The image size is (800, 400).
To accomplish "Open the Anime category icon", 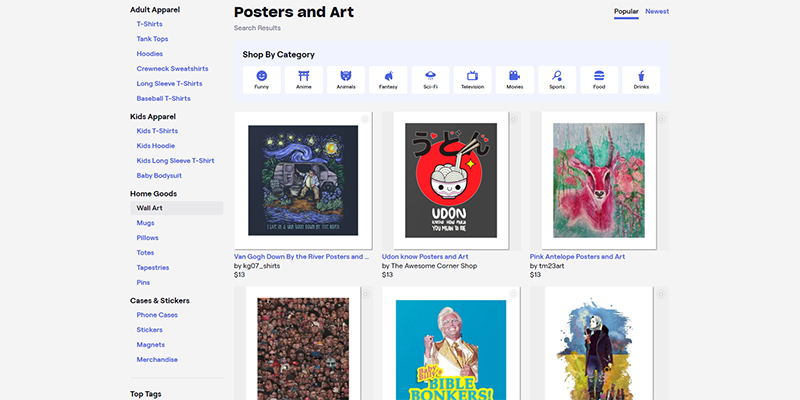I will pos(303,76).
